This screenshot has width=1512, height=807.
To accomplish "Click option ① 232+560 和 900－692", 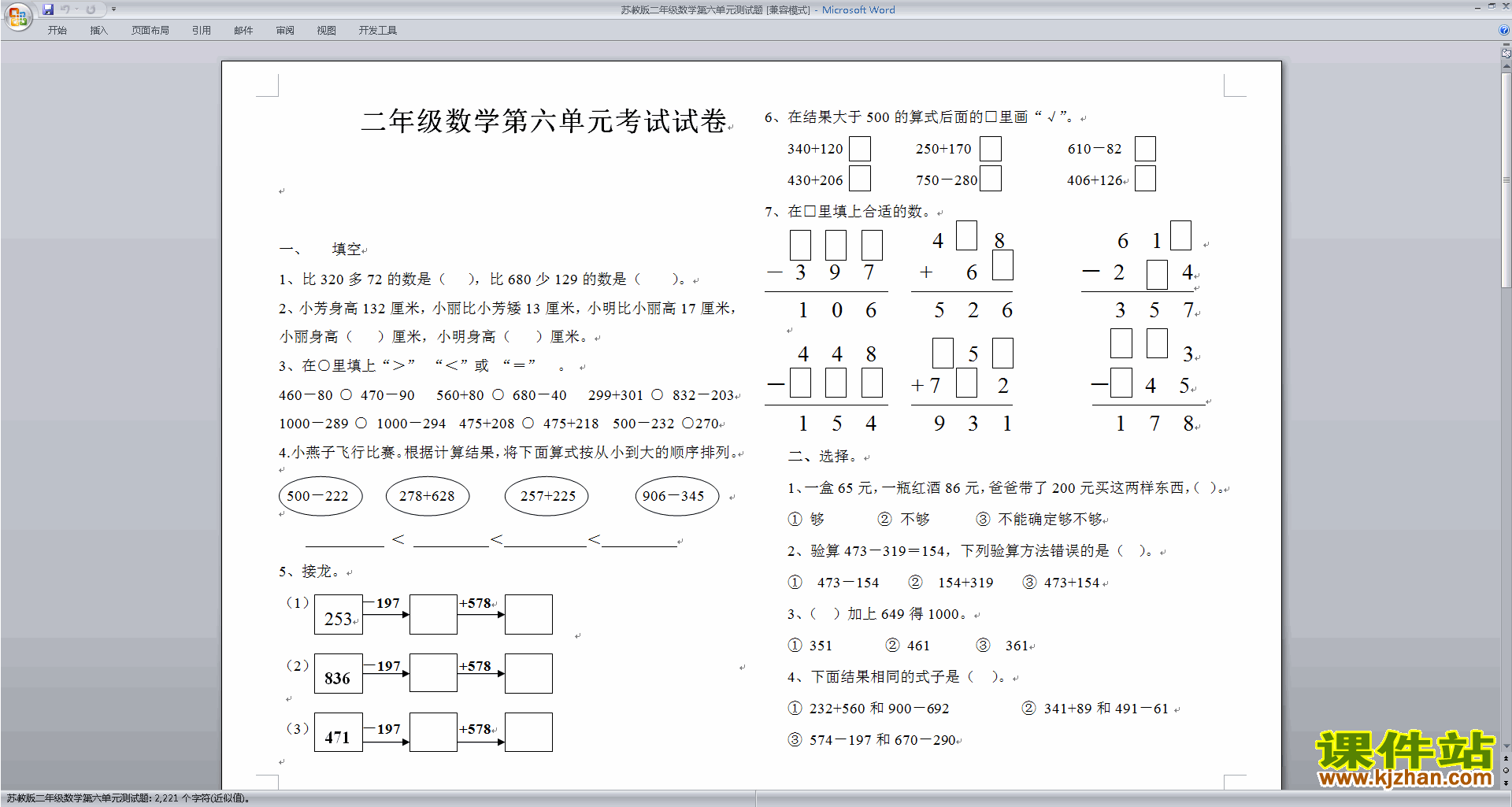I will (869, 709).
